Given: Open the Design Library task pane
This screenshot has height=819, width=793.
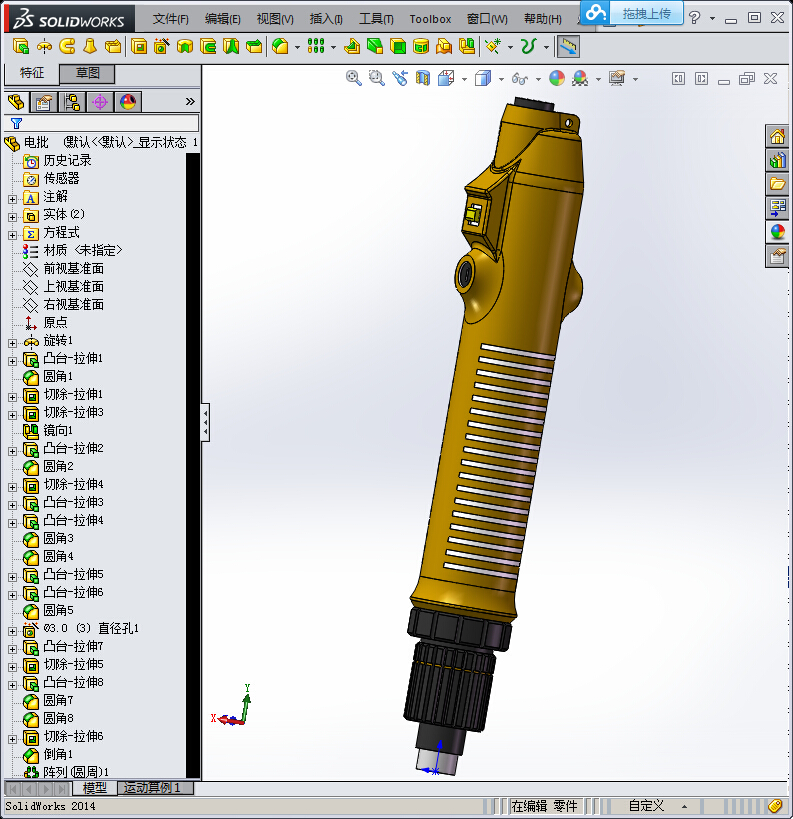Looking at the screenshot, I should point(777,160).
